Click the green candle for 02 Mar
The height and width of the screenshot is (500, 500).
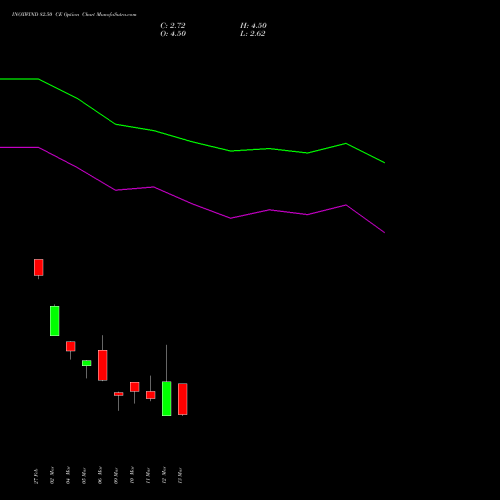pyautogui.click(x=55, y=321)
